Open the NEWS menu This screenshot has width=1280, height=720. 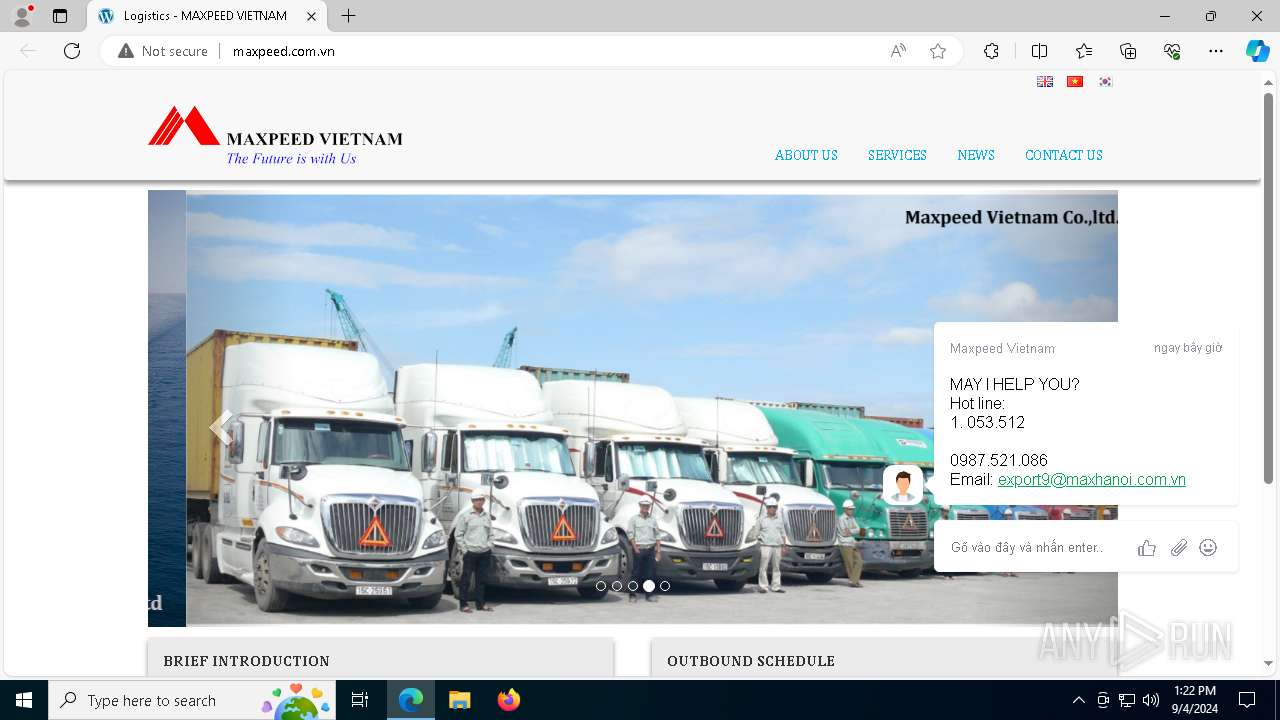[x=976, y=155]
